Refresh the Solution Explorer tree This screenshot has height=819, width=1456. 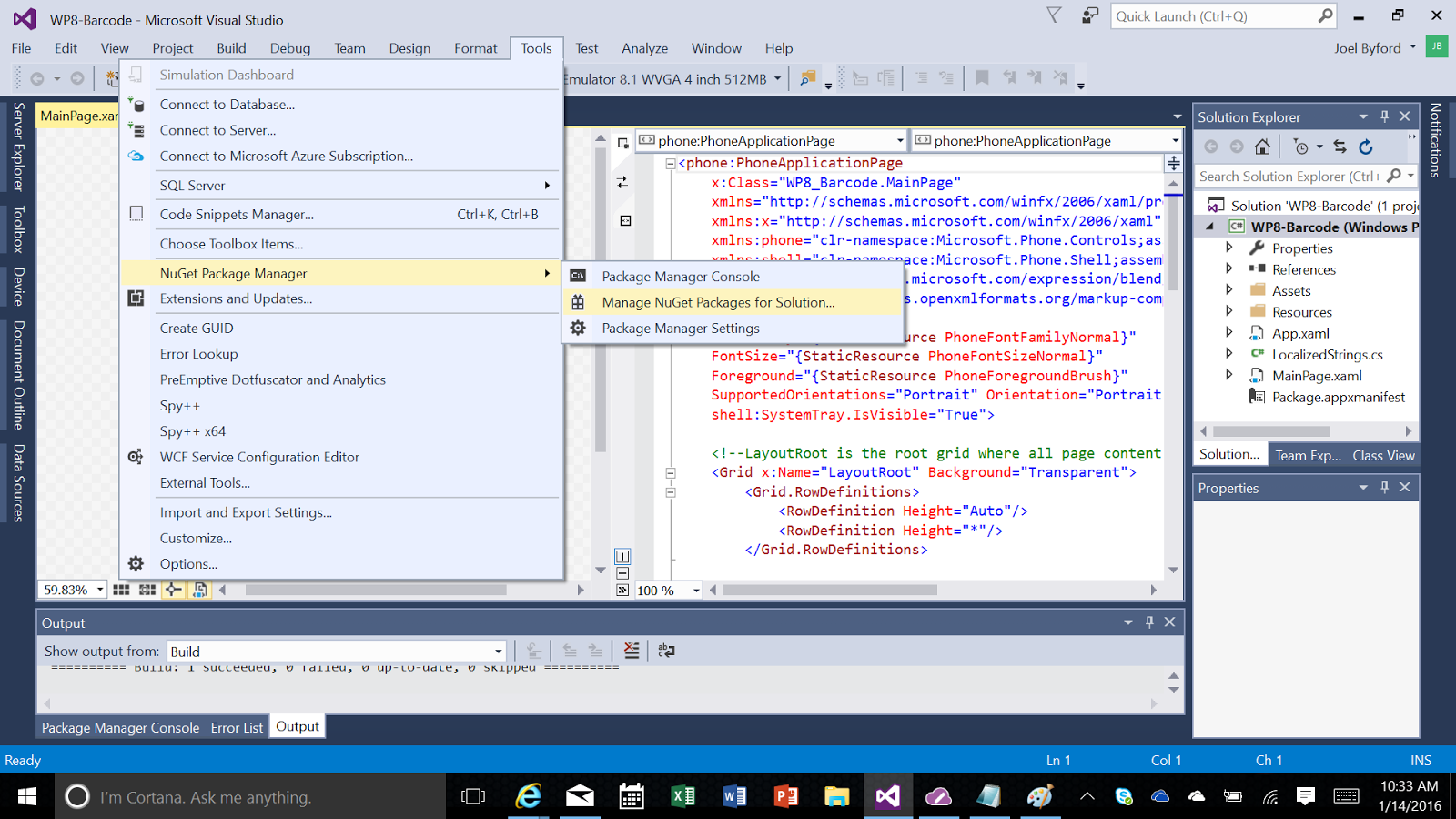coord(1366,147)
